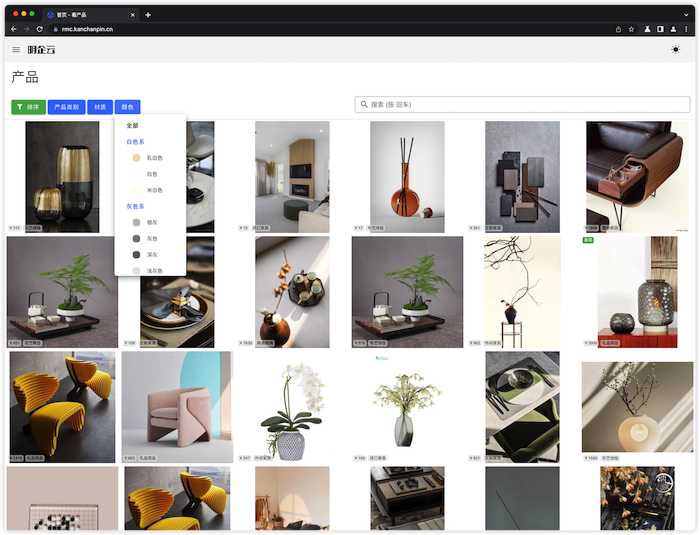700x535 pixels.
Task: Open the orange round vase with sticks
Action: point(407,177)
